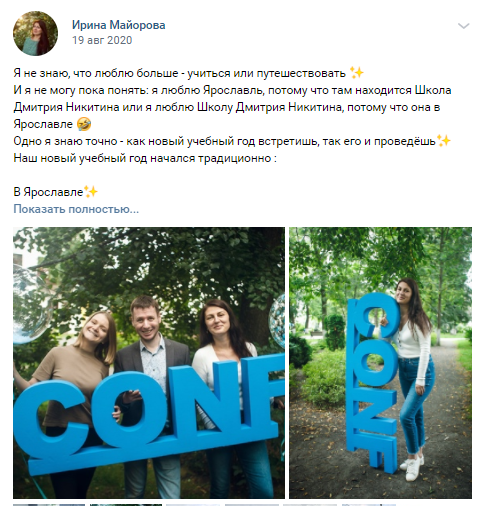485x506 pixels.
Task: Click the sparkles emoji after путешествовать
Action: [356, 73]
